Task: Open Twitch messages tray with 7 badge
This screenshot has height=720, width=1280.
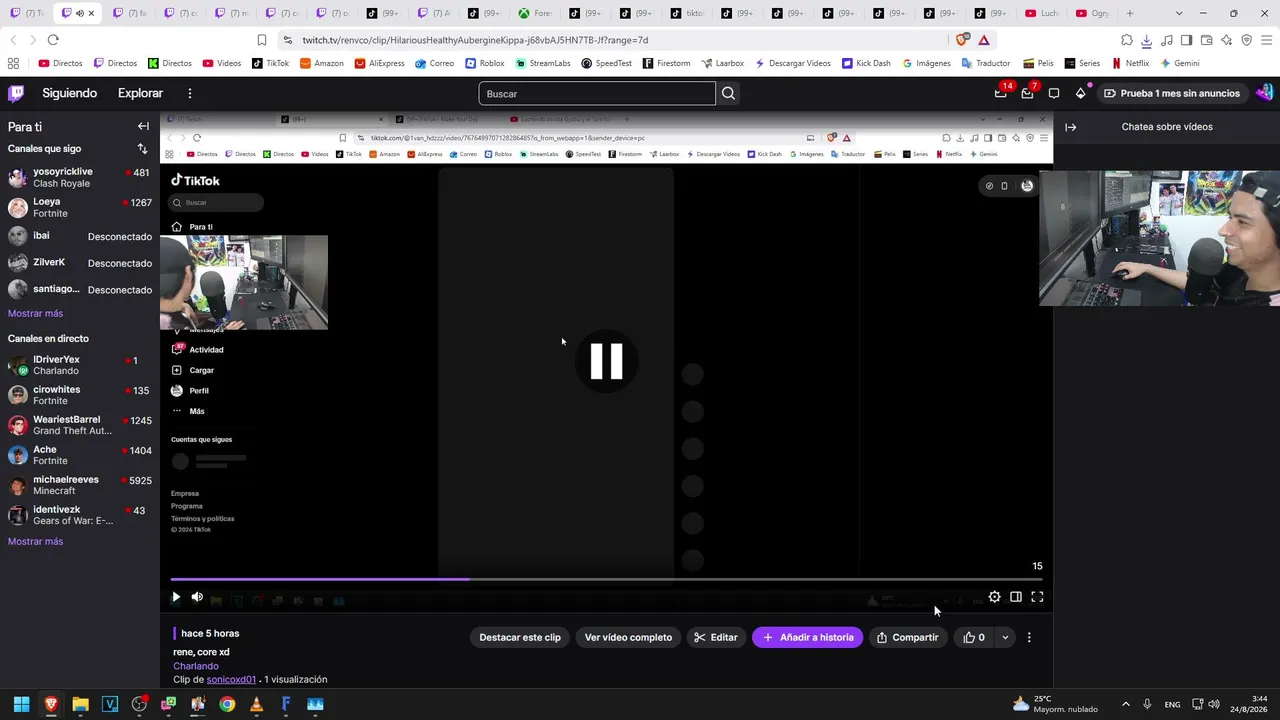Action: (x=1027, y=93)
